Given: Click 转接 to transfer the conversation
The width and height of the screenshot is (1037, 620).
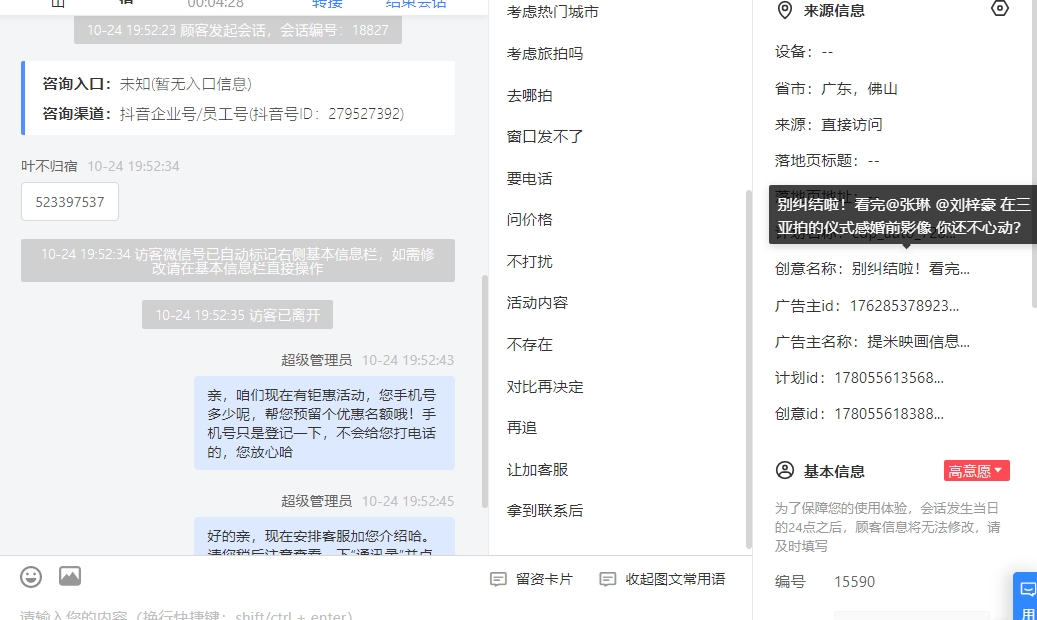Looking at the screenshot, I should pyautogui.click(x=327, y=3).
